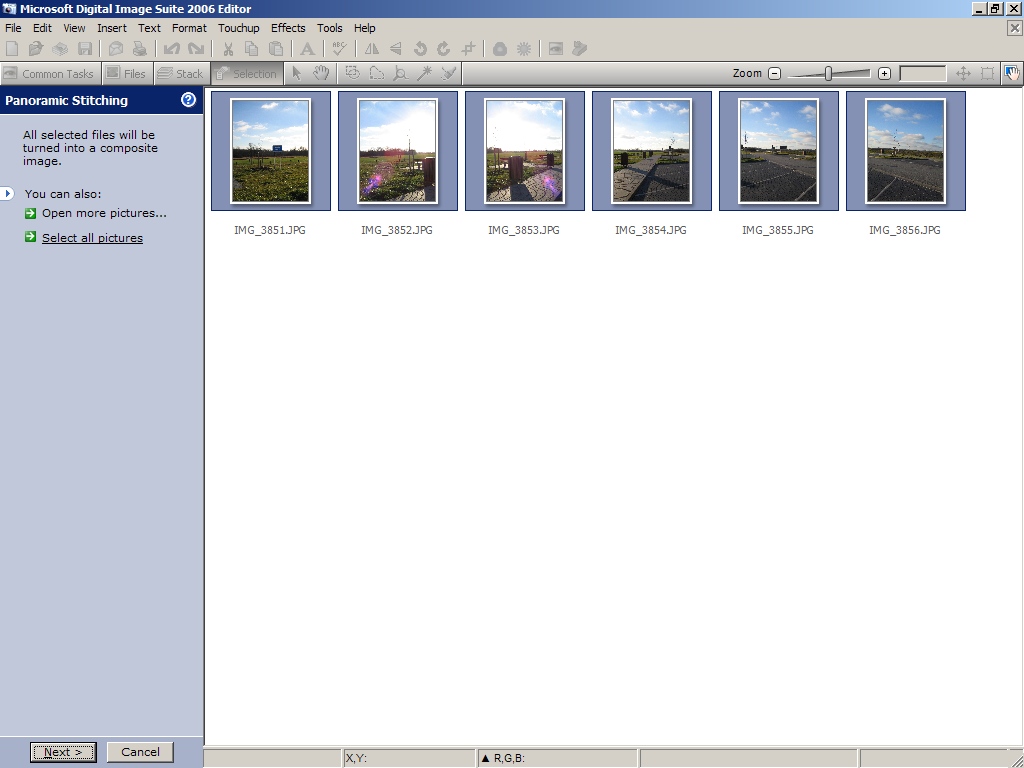1024x768 pixels.
Task: Click the Flip horizontal icon
Action: (372, 48)
